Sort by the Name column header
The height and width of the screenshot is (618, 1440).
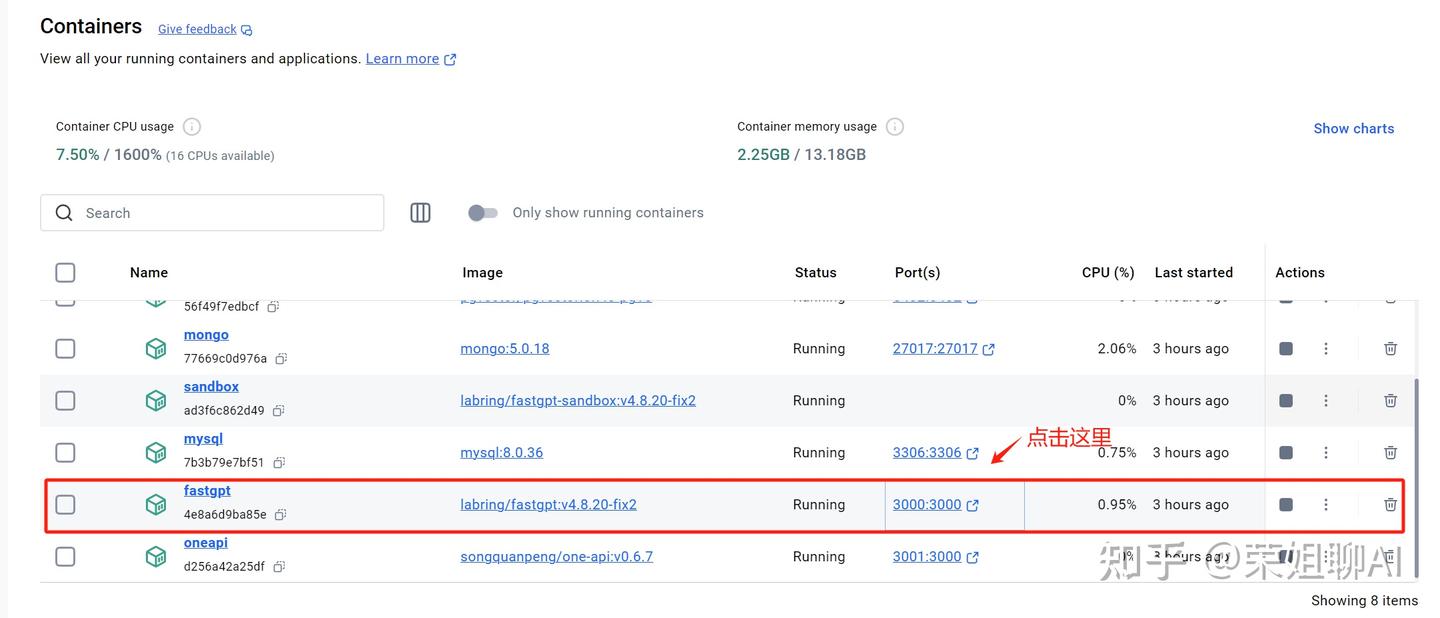point(149,272)
